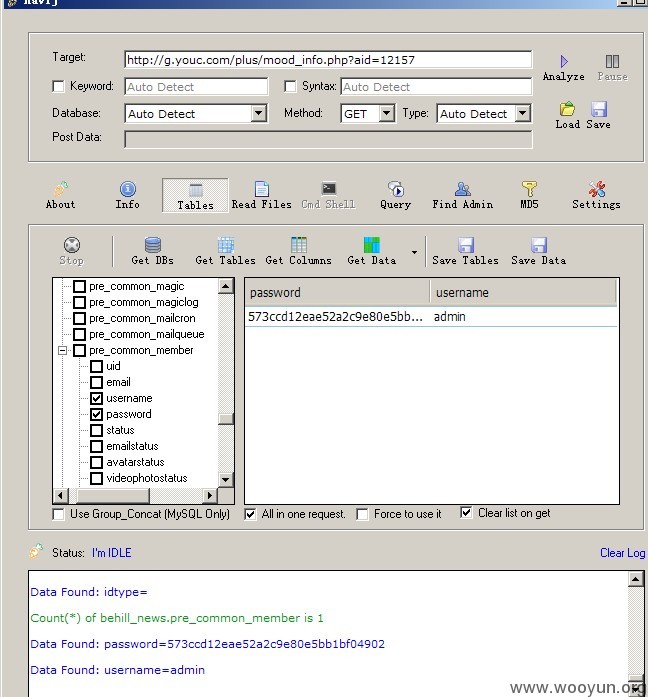Click the Post Data field
This screenshot has width=648, height=697.
click(x=328, y=140)
